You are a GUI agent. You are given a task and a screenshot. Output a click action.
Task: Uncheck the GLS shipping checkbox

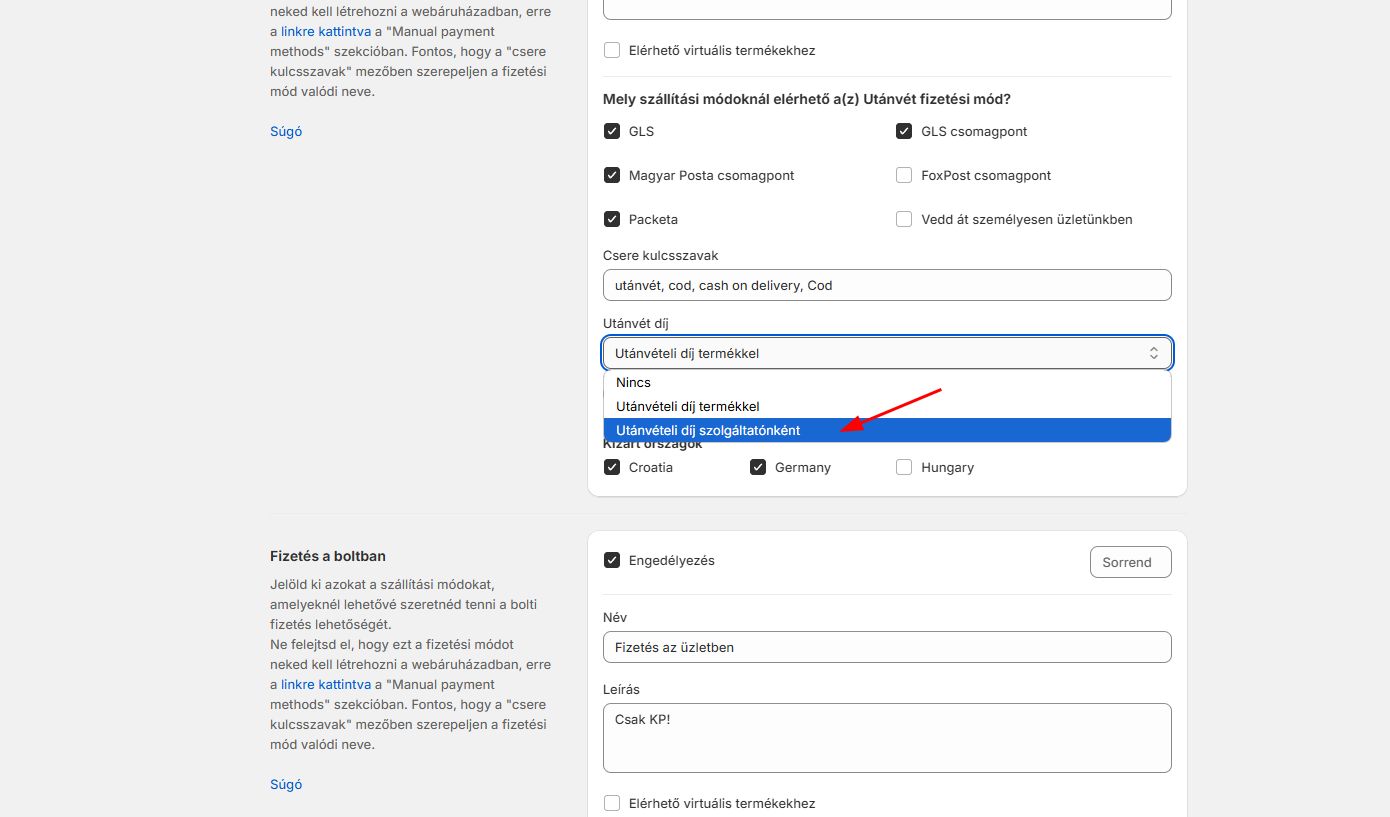[612, 132]
